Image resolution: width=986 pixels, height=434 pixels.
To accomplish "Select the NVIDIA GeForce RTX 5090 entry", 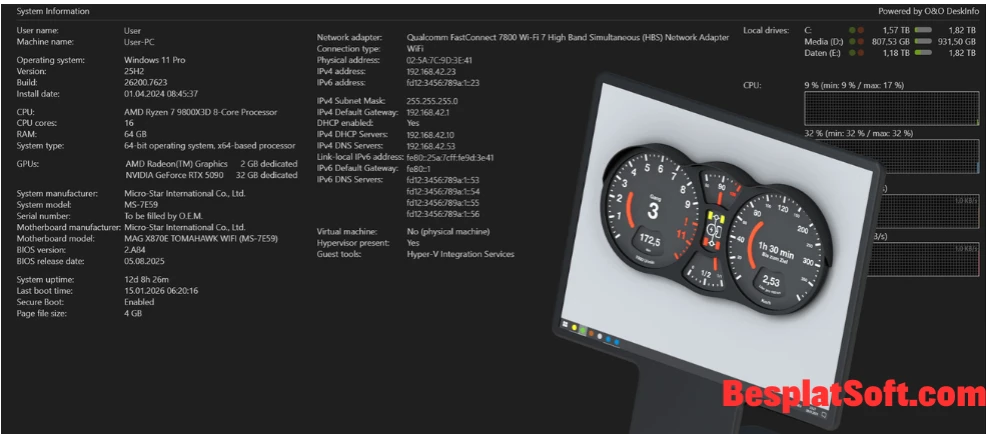I will (211, 175).
